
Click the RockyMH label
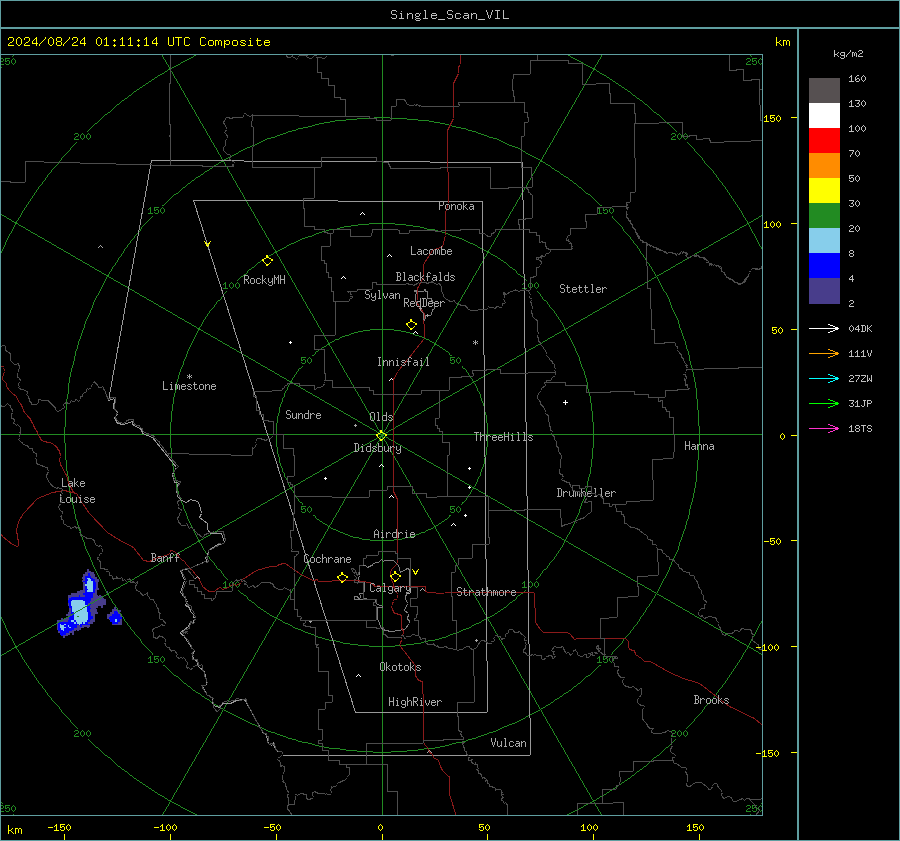click(264, 280)
